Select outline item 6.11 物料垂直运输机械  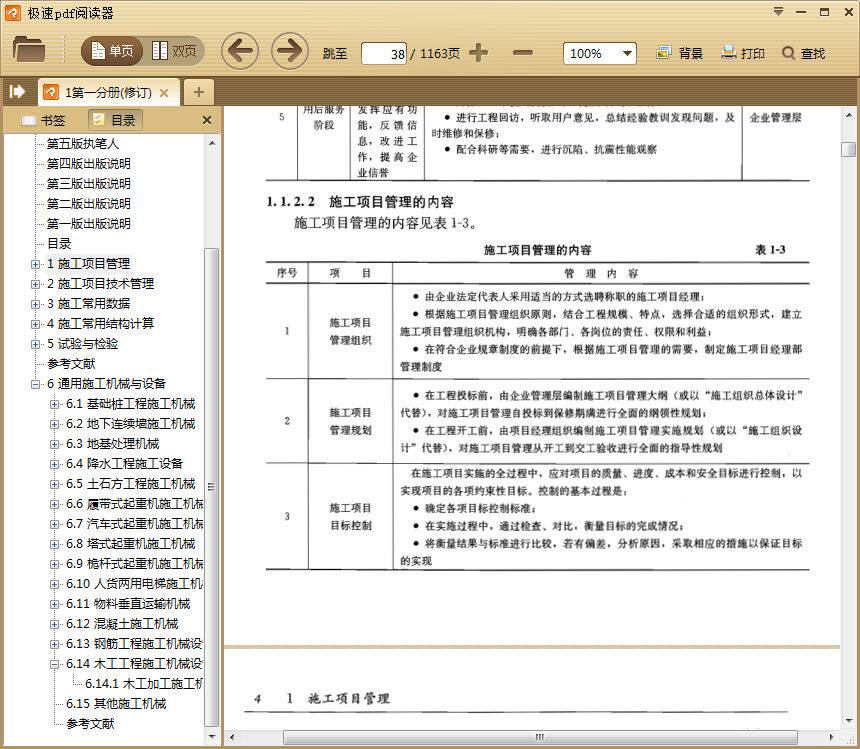[128, 604]
